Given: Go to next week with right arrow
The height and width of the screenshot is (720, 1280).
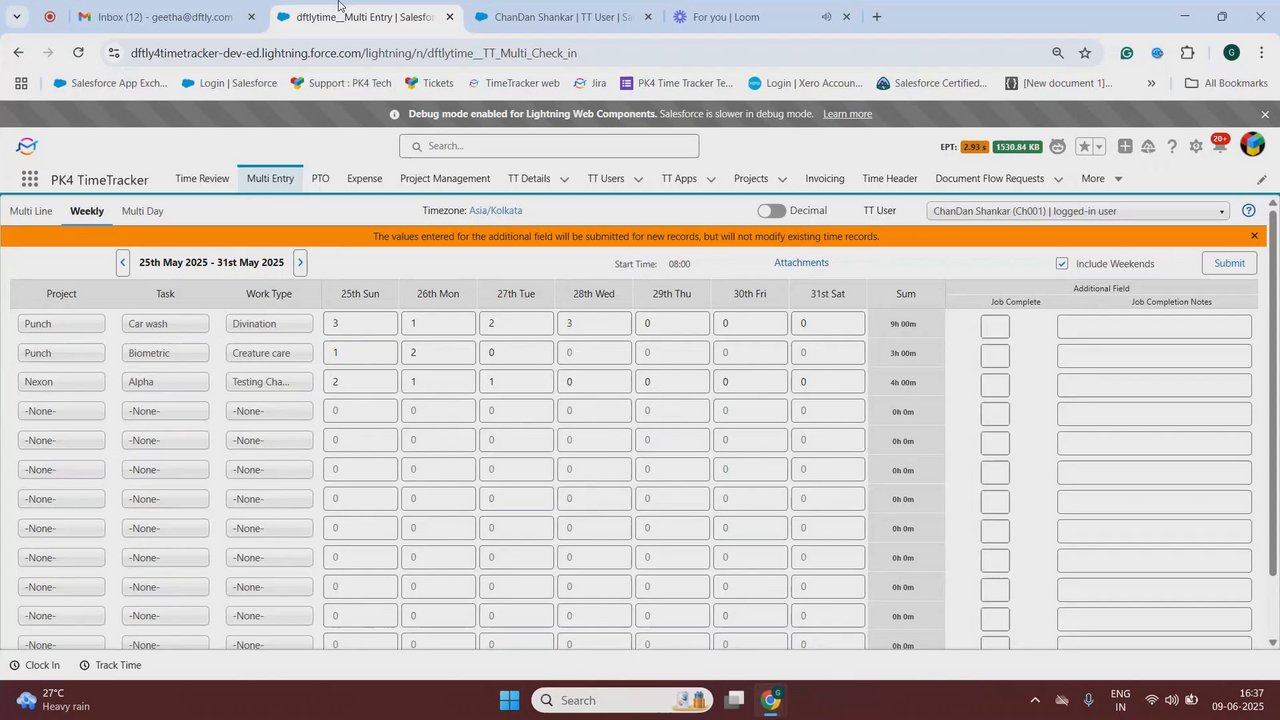Looking at the screenshot, I should pos(300,263).
